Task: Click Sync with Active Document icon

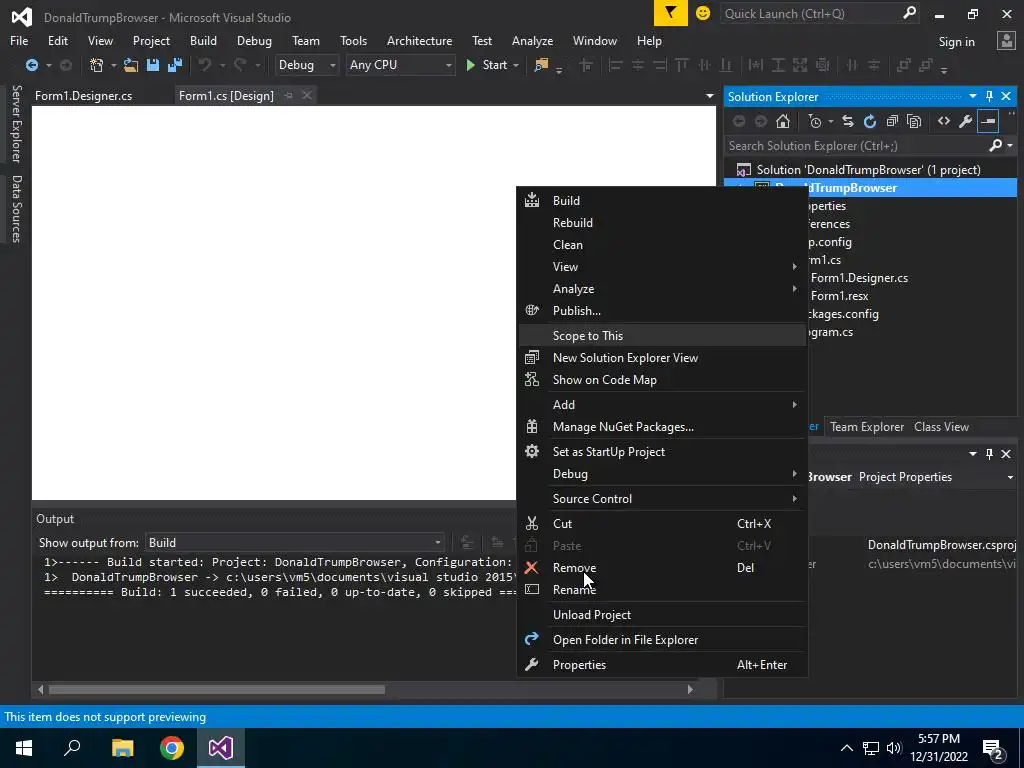Action: (848, 121)
